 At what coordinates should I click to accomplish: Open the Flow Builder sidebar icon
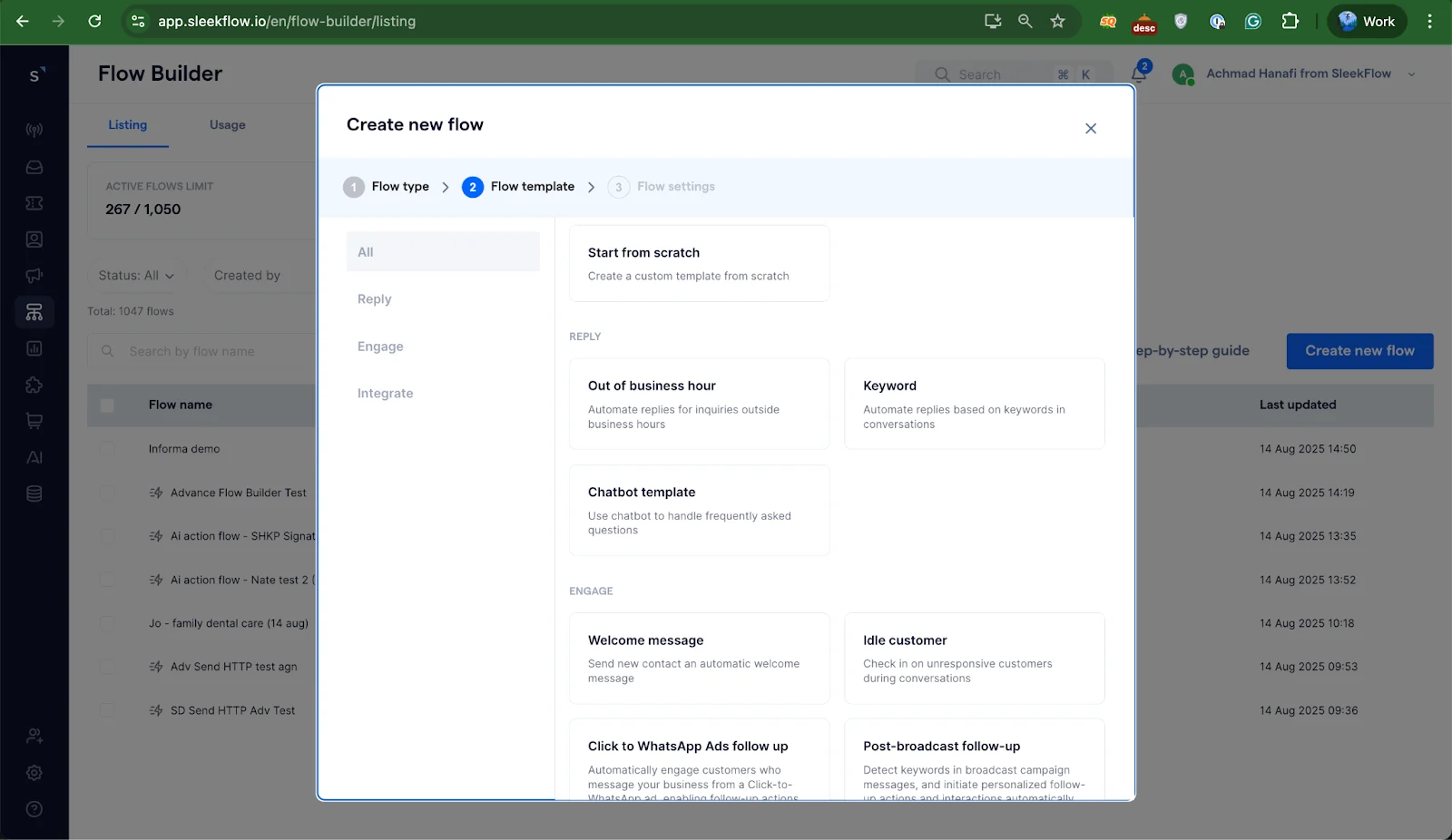click(x=34, y=312)
